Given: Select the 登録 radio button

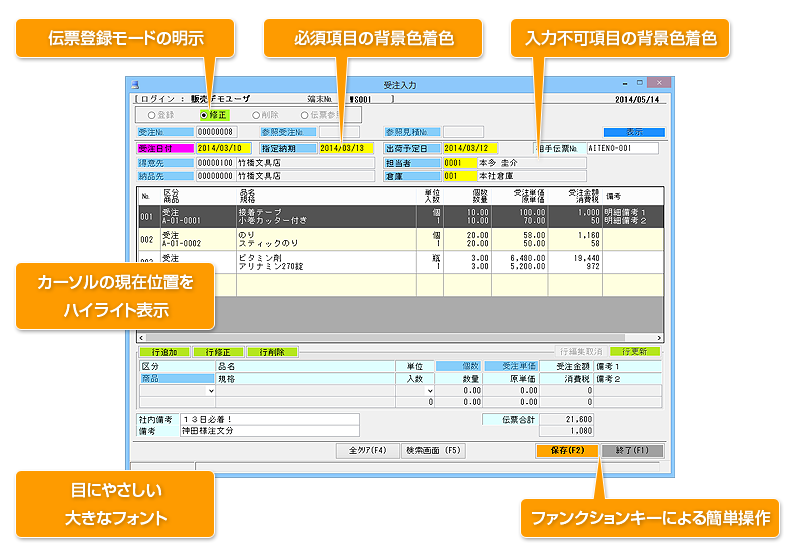Looking at the screenshot, I should tap(151, 115).
